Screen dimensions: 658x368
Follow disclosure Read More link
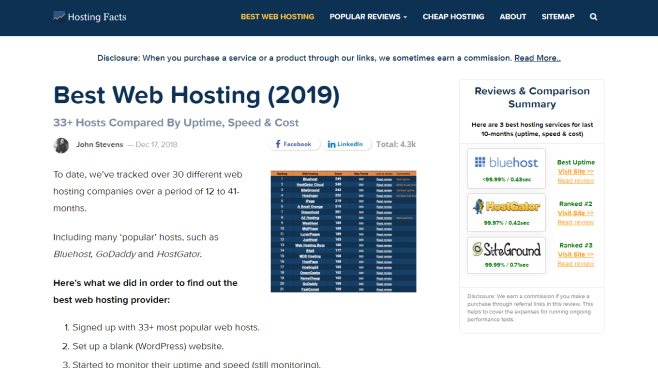tap(537, 58)
